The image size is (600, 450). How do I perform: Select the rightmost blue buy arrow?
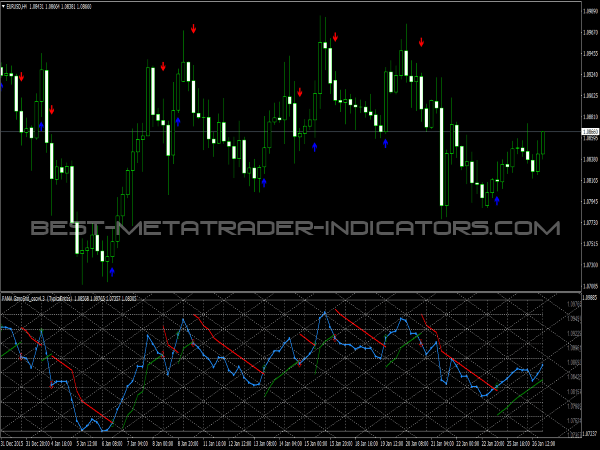pyautogui.click(x=497, y=201)
